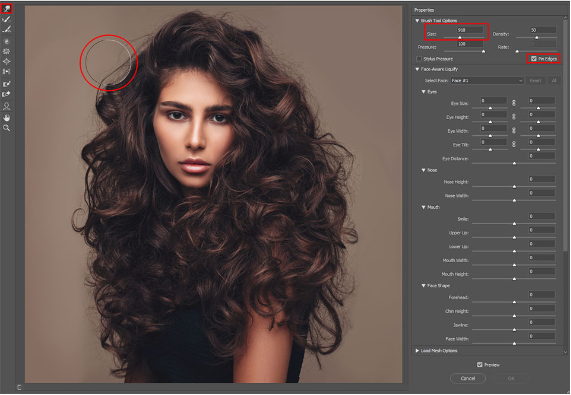Click the Eye Height link icon
Screen dimensions: 571x395
click(x=514, y=117)
